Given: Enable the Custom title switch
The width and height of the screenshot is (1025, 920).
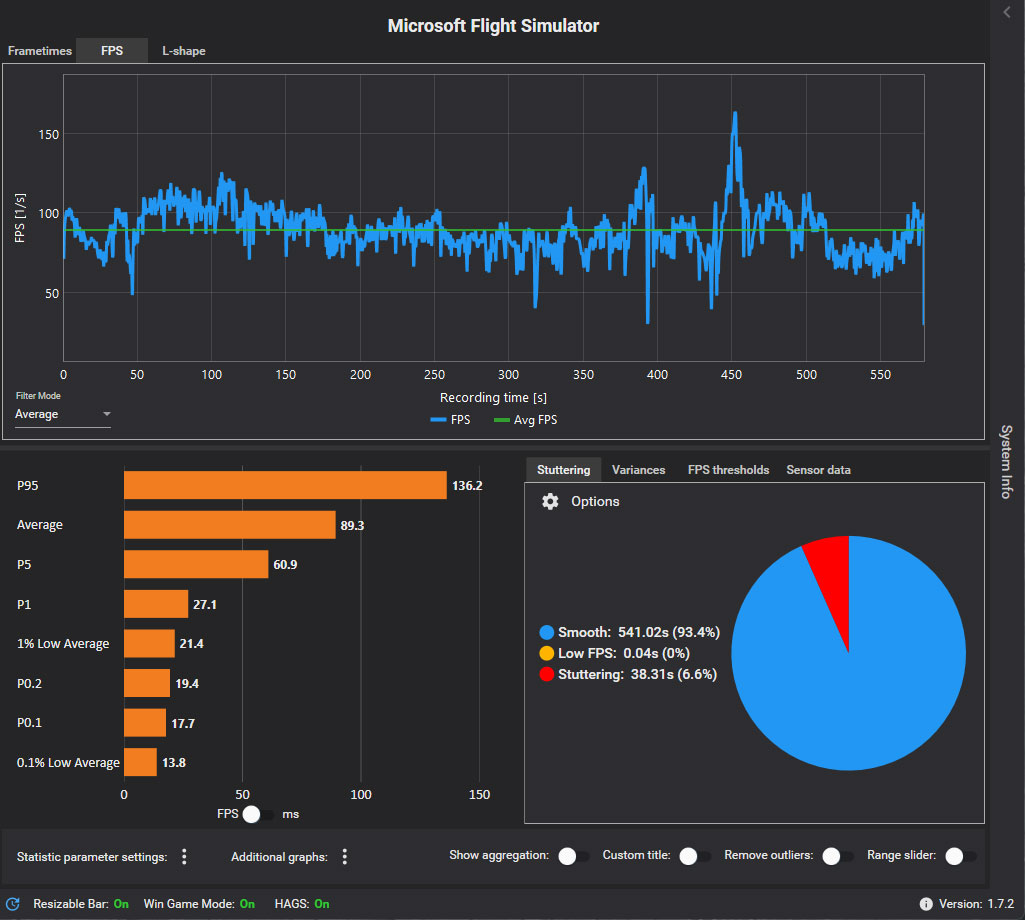Looking at the screenshot, I should click(694, 856).
